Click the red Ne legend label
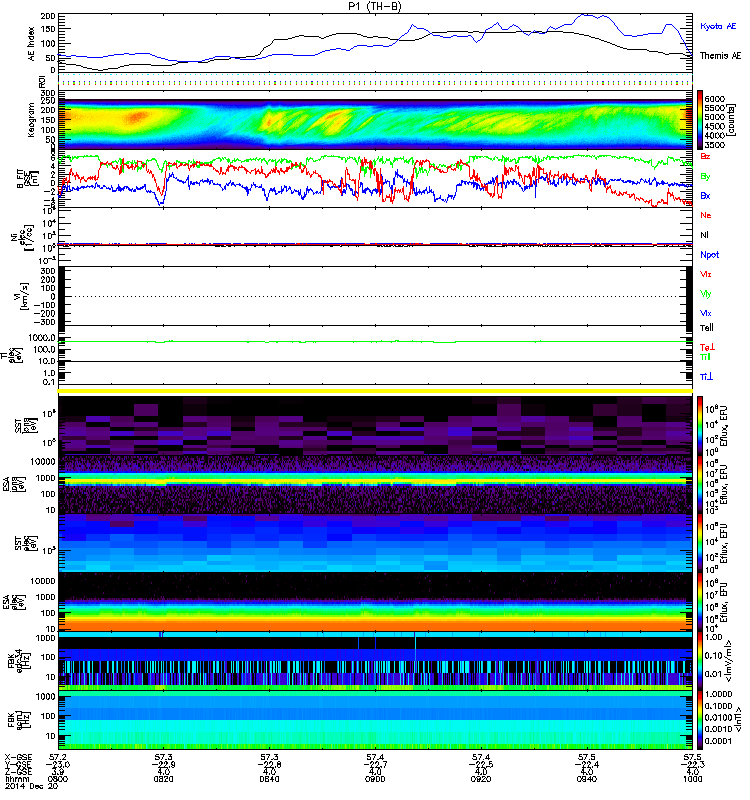This screenshot has height=800, width=750. point(705,215)
